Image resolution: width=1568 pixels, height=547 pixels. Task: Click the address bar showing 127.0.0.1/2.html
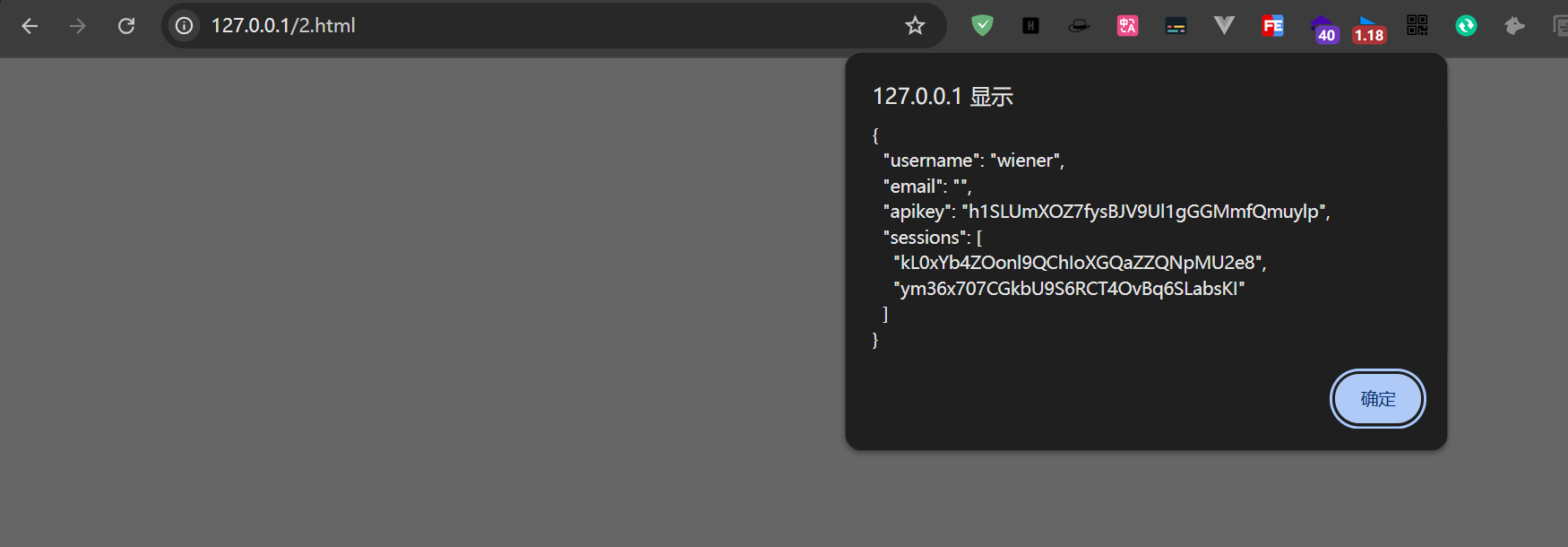tap(538, 26)
